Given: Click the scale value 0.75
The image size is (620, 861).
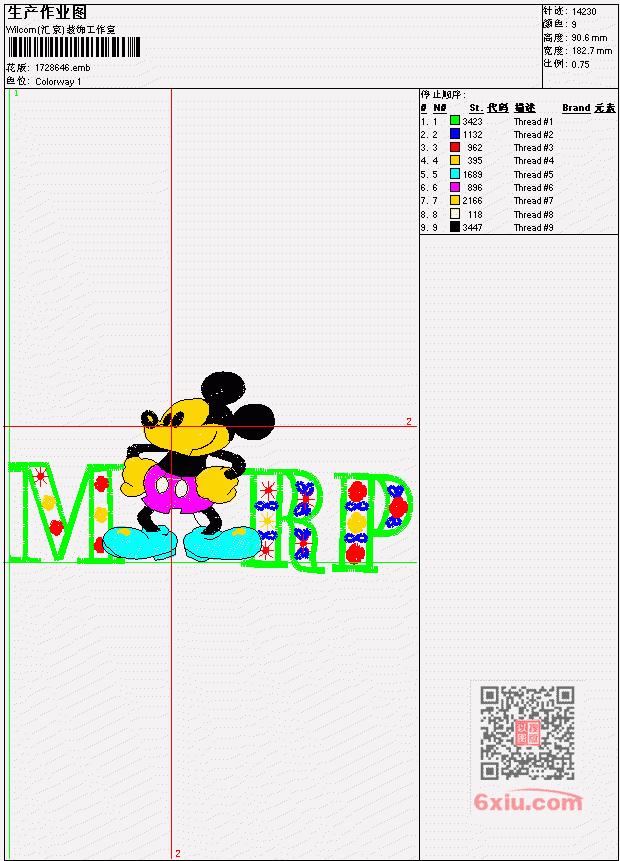Looking at the screenshot, I should pyautogui.click(x=580, y=64).
